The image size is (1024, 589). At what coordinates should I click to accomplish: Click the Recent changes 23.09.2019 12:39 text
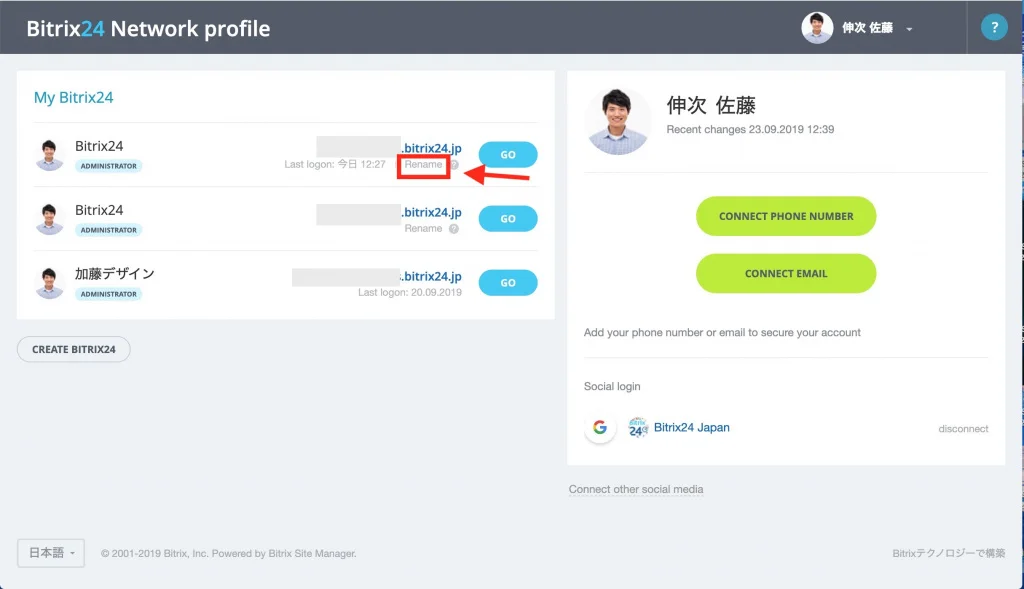tap(750, 129)
